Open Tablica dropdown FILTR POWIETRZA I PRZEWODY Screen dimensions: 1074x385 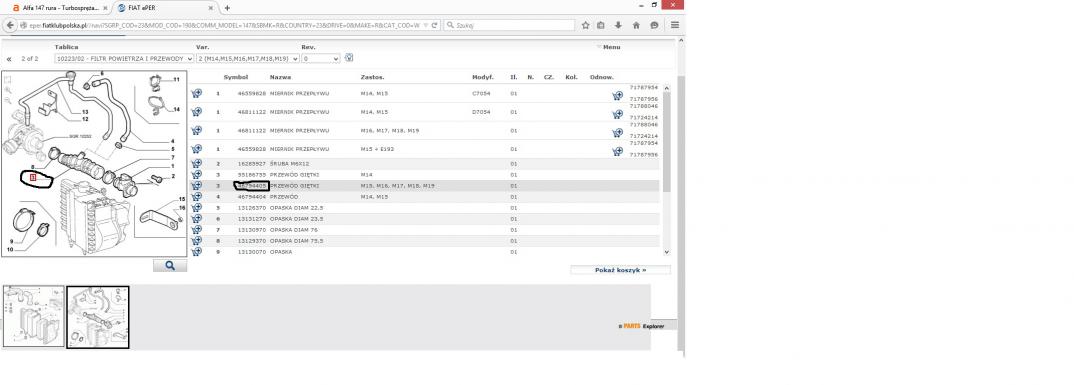coord(124,59)
